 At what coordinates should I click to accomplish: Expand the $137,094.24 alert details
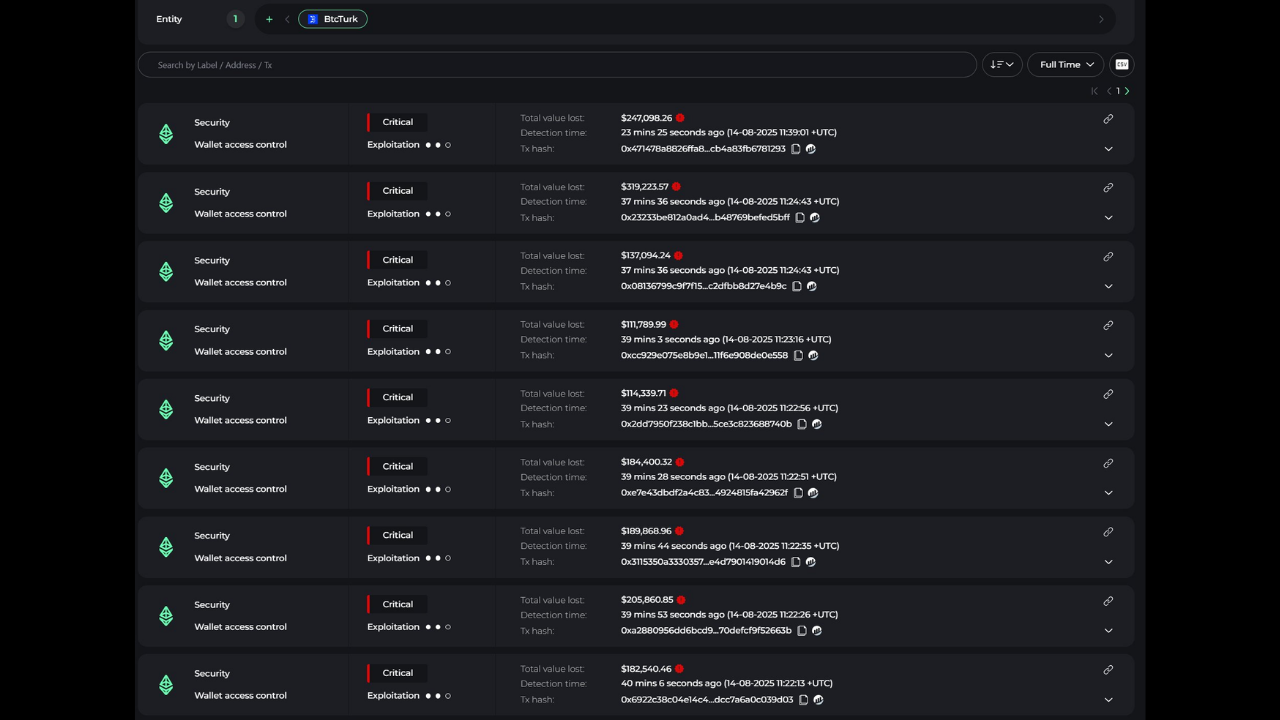point(1108,287)
